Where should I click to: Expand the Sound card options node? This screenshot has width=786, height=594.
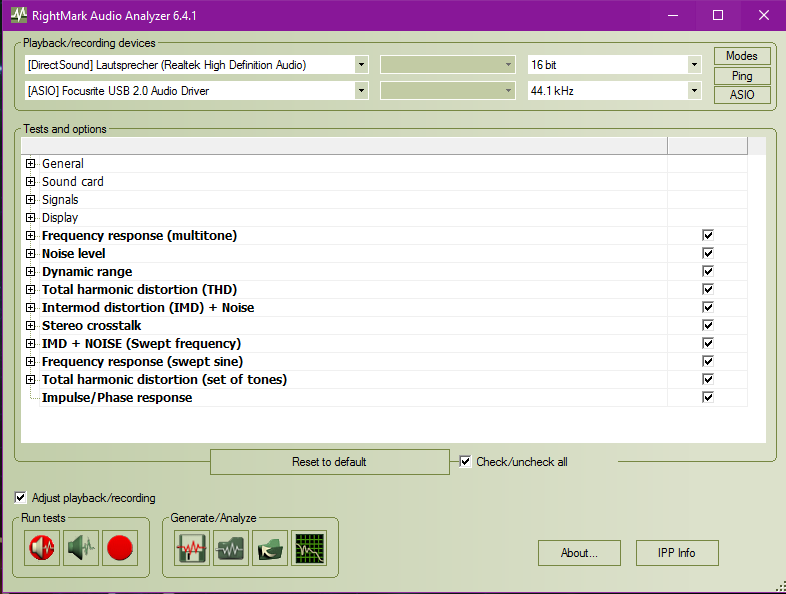click(31, 181)
